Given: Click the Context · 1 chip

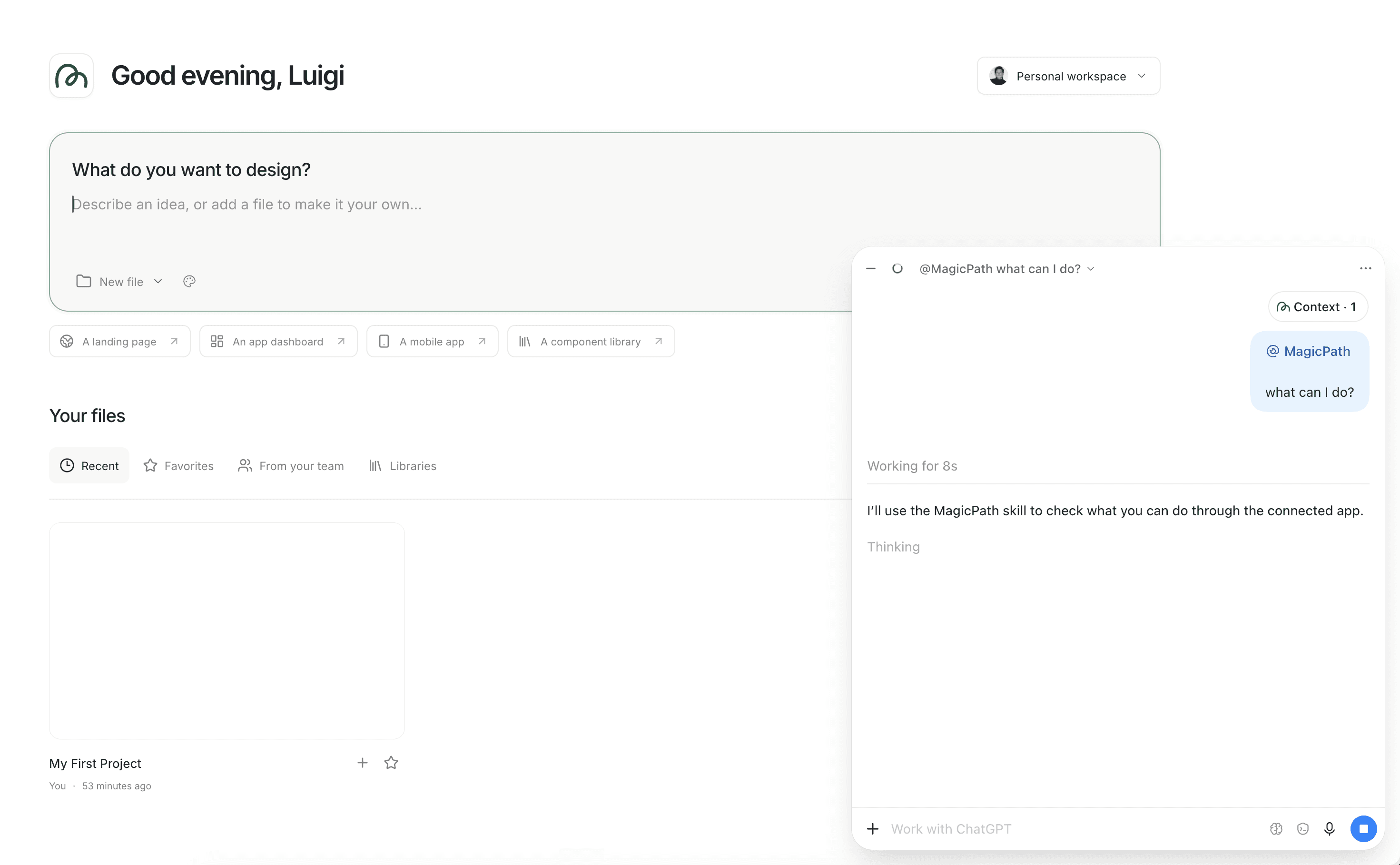Looking at the screenshot, I should tap(1318, 307).
